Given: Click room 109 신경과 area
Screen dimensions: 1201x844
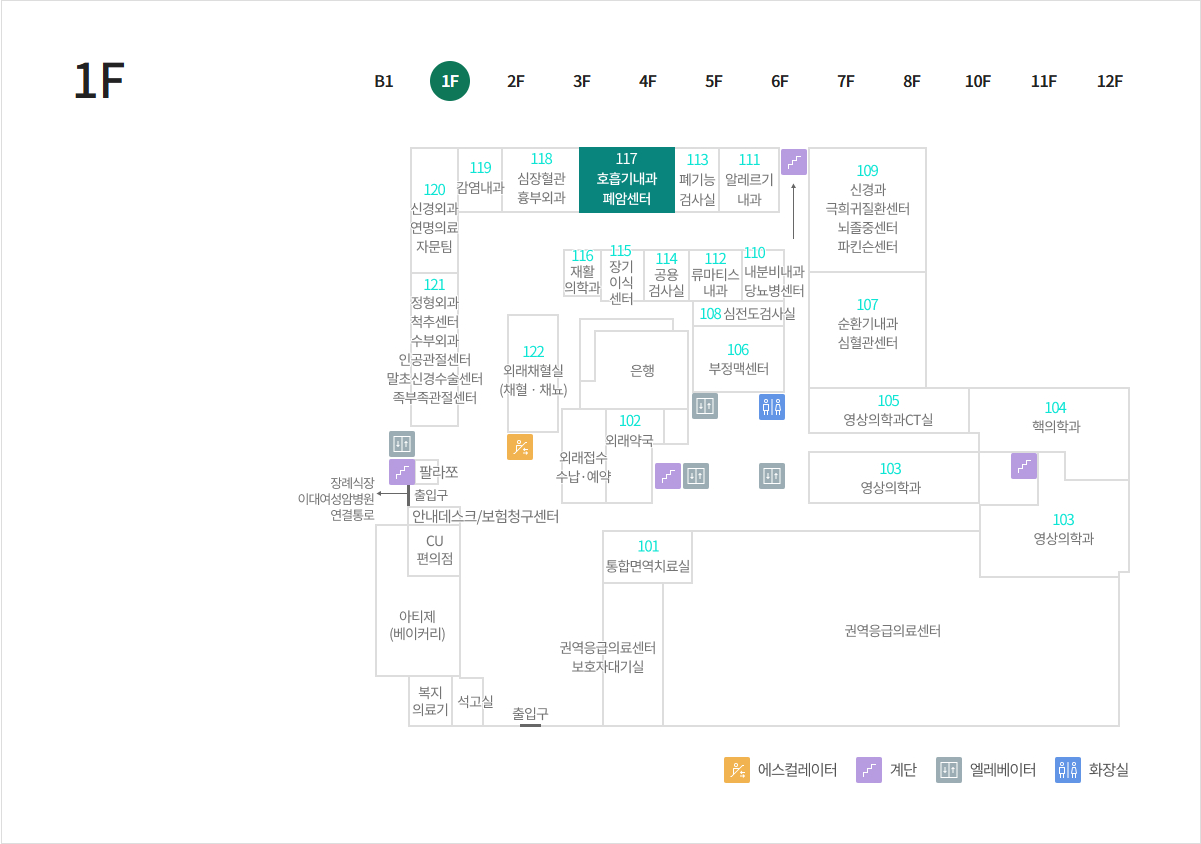Looking at the screenshot, I should pos(867,209).
